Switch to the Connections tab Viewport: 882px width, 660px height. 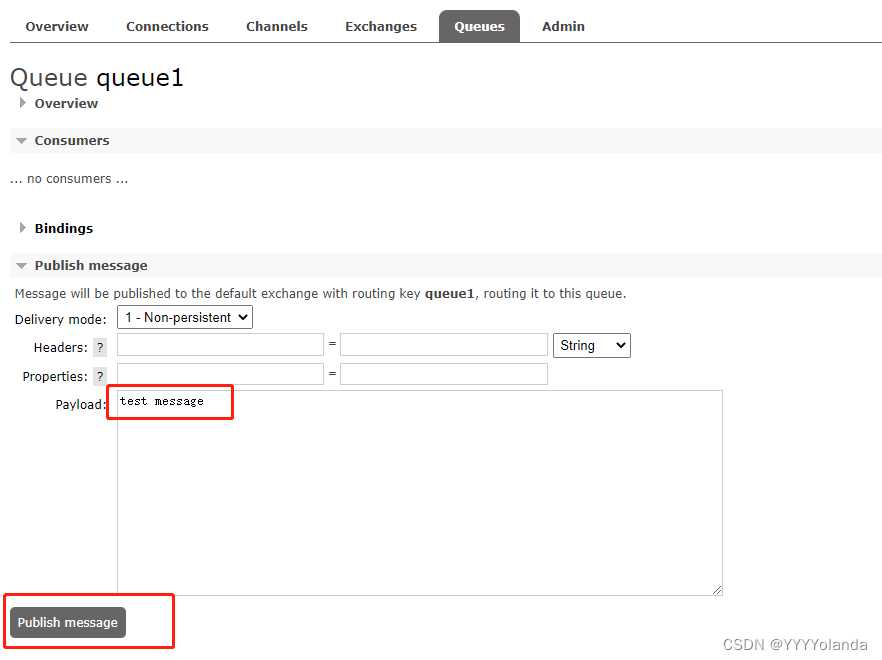[x=167, y=26]
